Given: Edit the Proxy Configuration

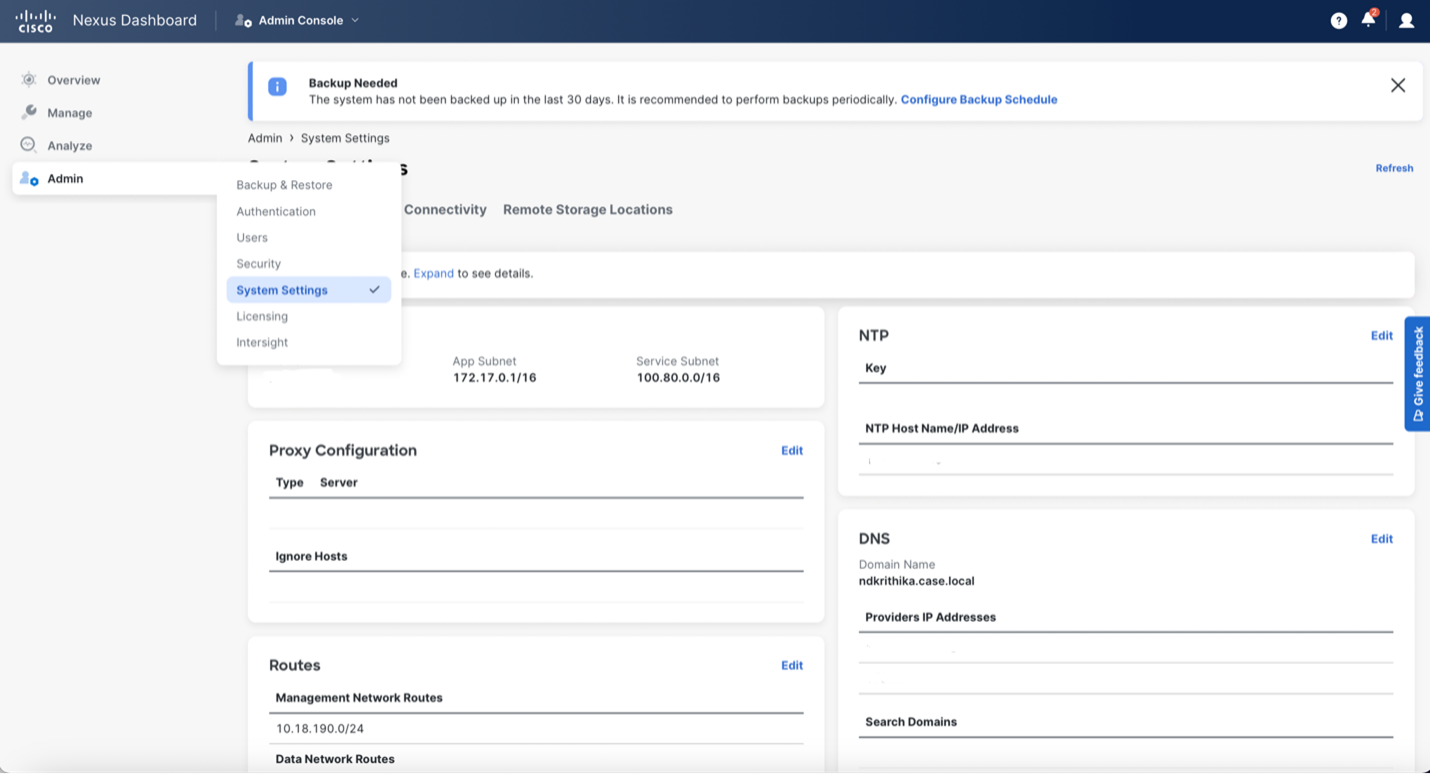Looking at the screenshot, I should [x=792, y=451].
